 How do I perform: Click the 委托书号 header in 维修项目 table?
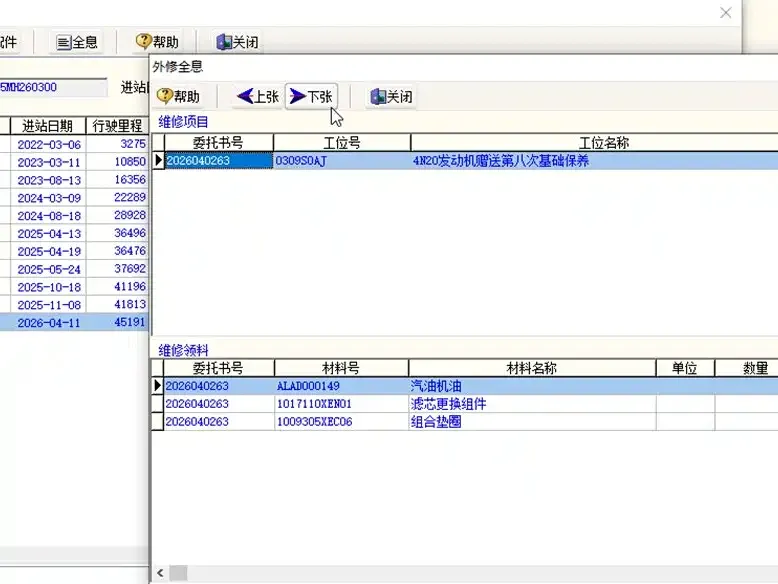[x=218, y=143]
